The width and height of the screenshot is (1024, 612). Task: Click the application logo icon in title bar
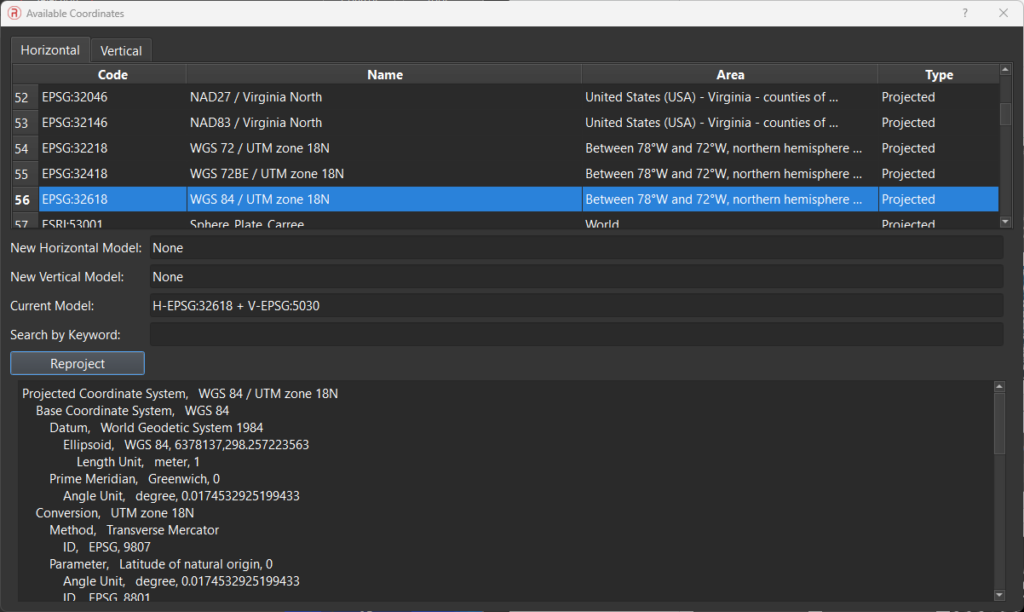14,13
